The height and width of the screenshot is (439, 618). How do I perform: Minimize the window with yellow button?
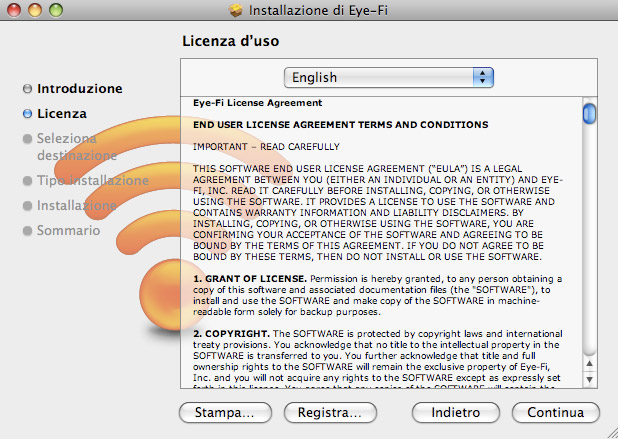(x=35, y=10)
